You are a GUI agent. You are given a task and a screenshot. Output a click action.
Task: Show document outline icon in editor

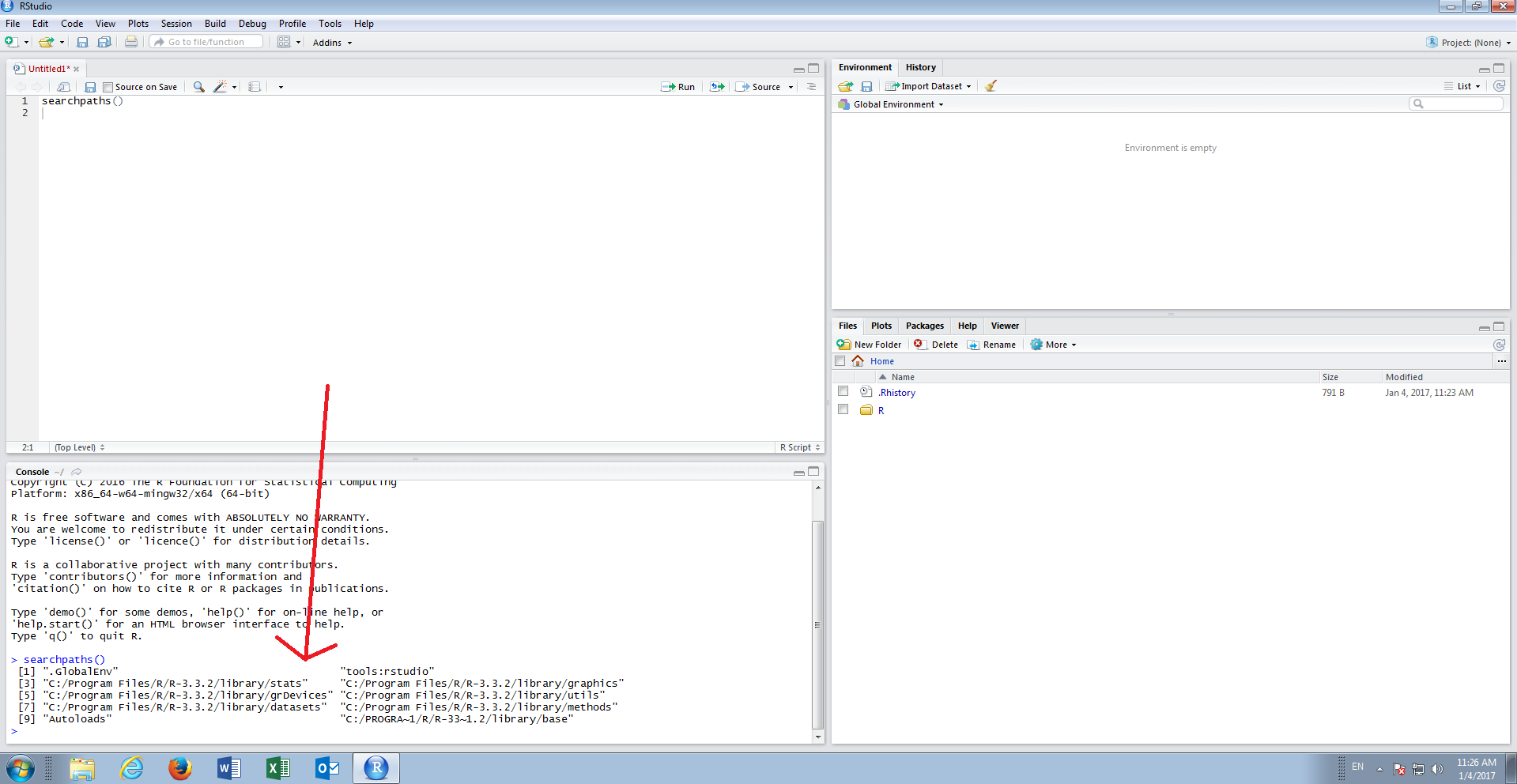pyautogui.click(x=811, y=87)
